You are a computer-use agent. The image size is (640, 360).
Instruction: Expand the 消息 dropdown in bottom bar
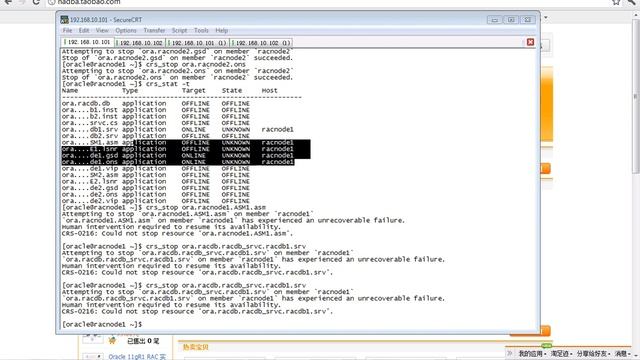coord(623,353)
